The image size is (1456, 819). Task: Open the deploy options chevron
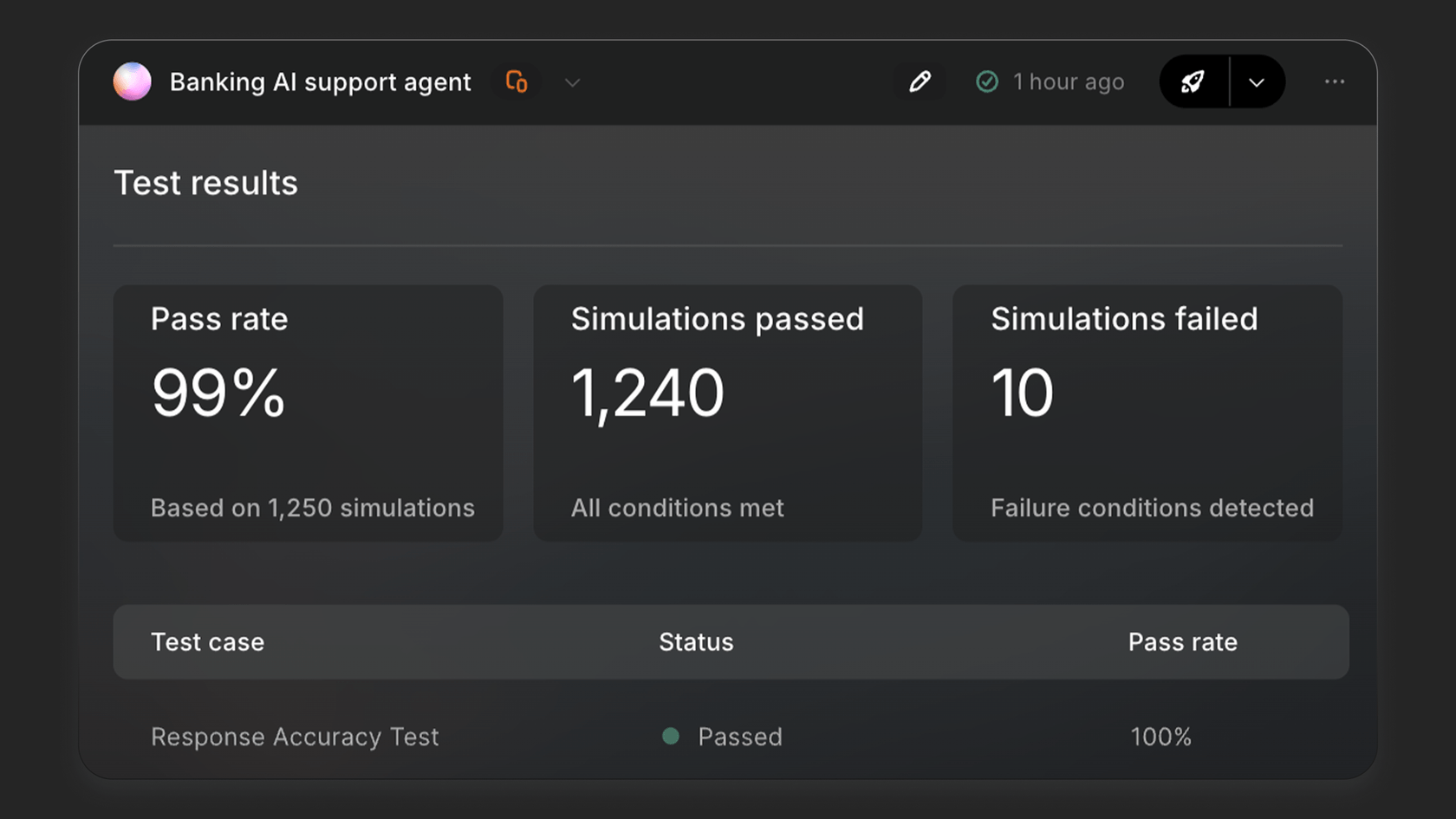(1256, 81)
